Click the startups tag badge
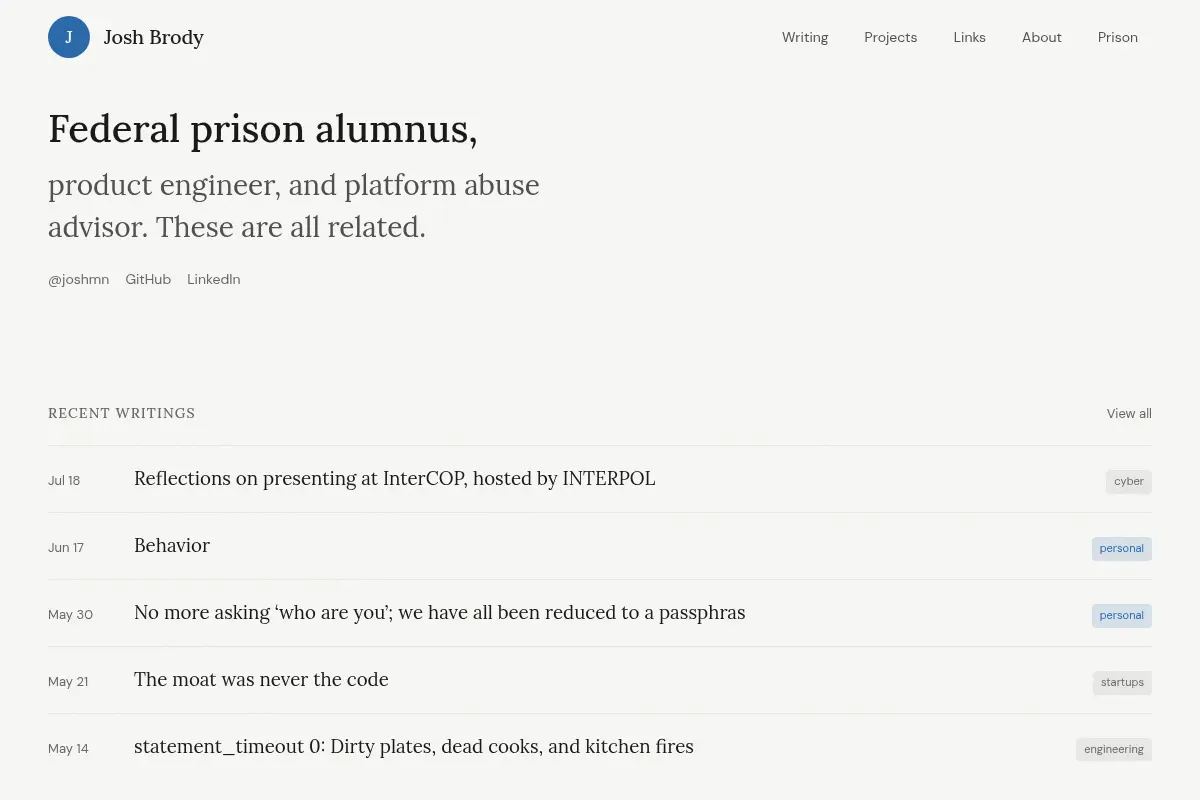 [x=1122, y=683]
